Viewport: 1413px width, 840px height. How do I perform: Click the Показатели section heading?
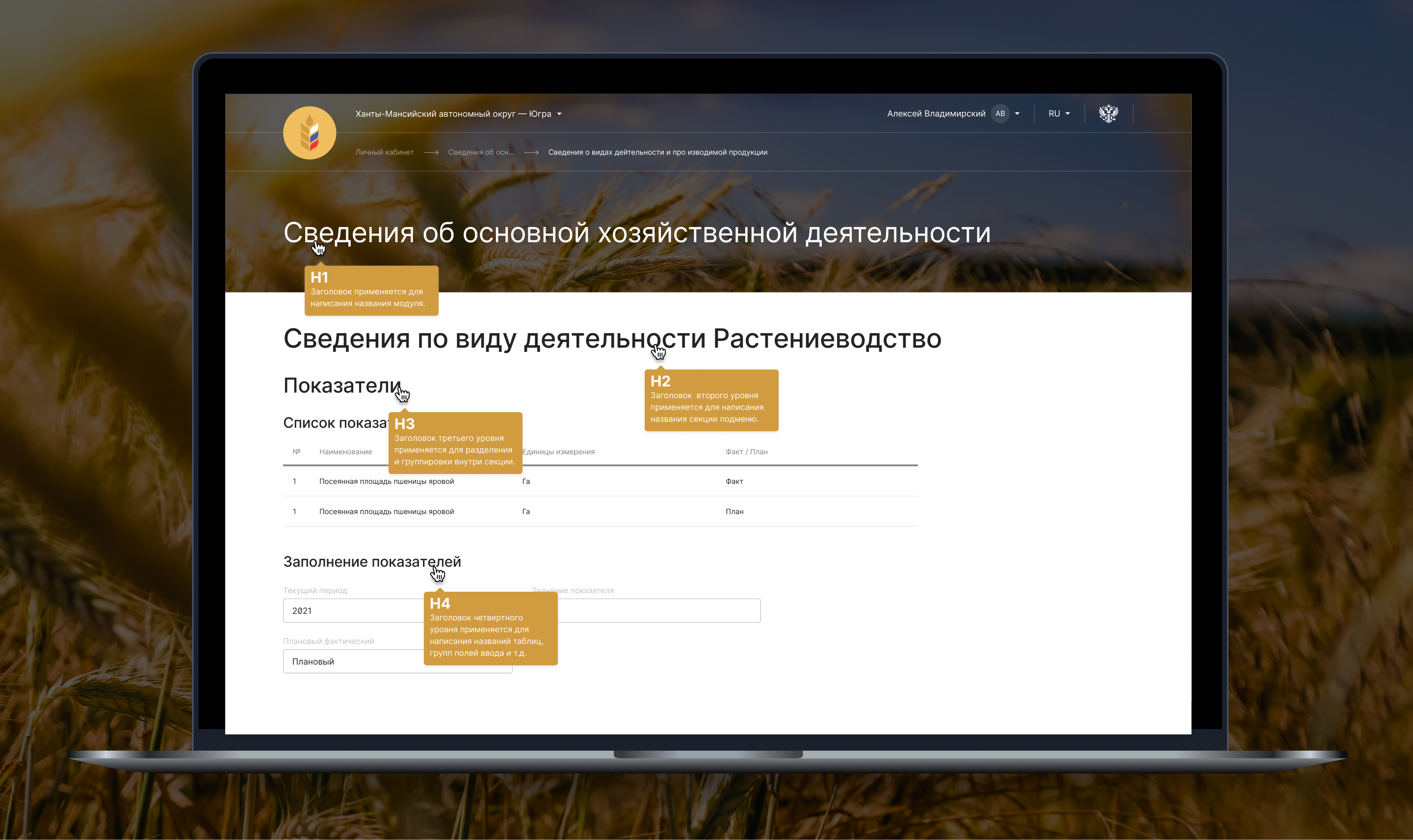341,386
